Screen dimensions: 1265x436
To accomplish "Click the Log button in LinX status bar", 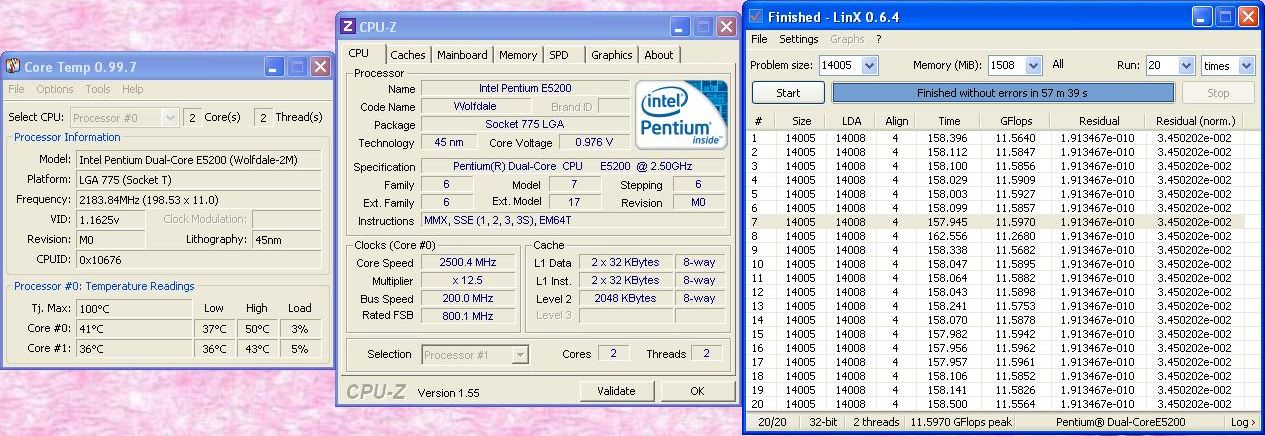I will point(1243,422).
